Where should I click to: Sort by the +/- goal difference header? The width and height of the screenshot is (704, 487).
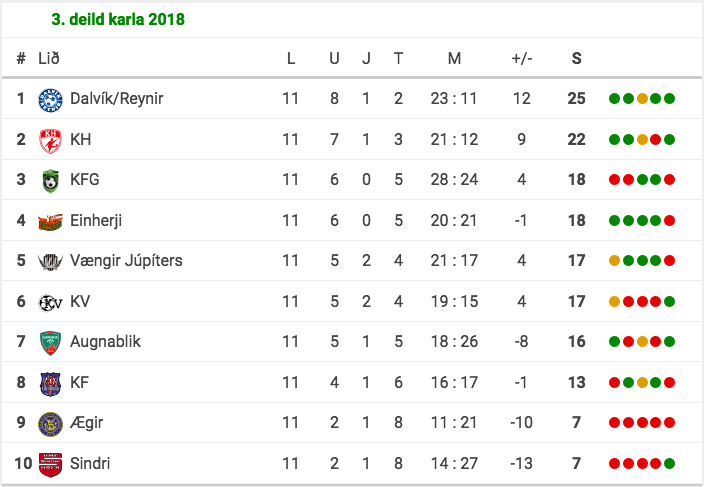pyautogui.click(x=522, y=58)
